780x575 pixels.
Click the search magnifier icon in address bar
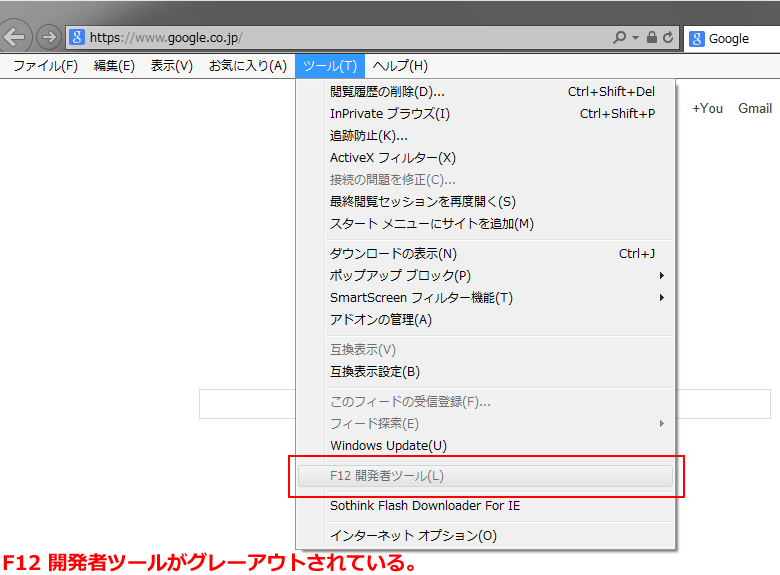[619, 37]
